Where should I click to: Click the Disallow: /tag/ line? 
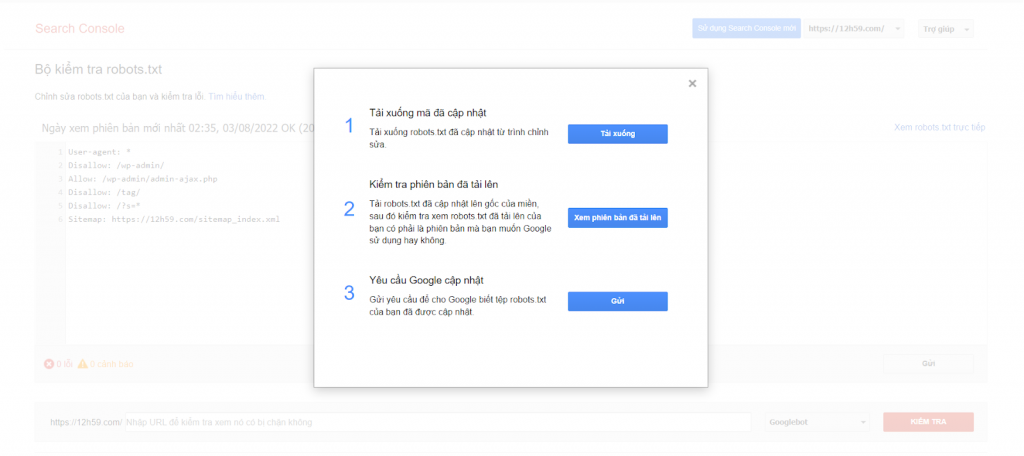pyautogui.click(x=104, y=193)
